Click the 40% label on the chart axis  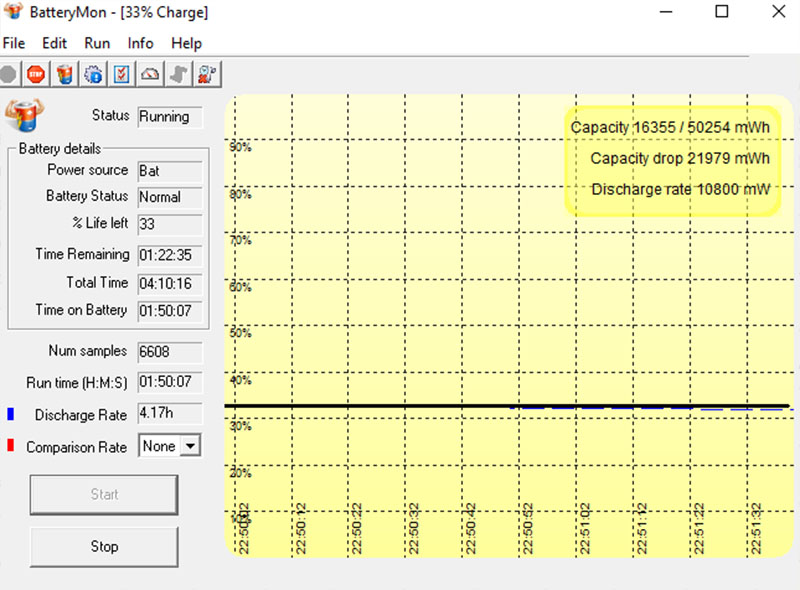click(240, 380)
